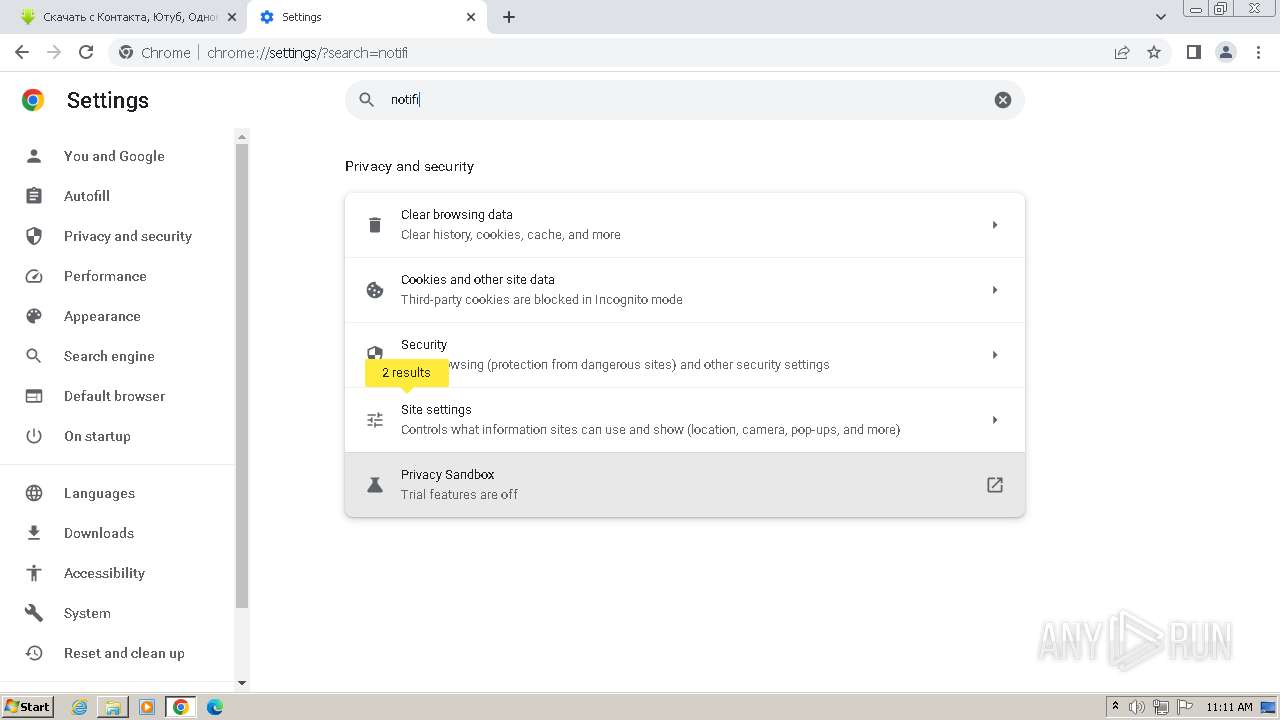Click the trash icon for Clear browsing data
Screen dimensions: 1280x720
pos(375,225)
